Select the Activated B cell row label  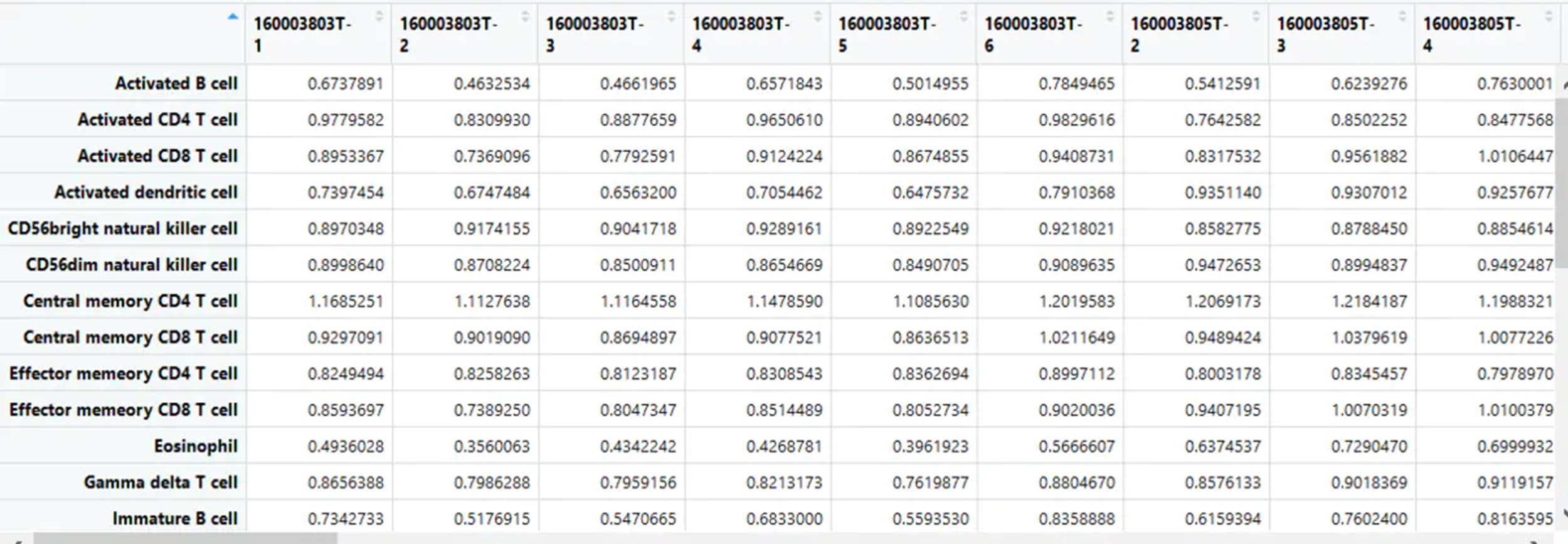176,83
